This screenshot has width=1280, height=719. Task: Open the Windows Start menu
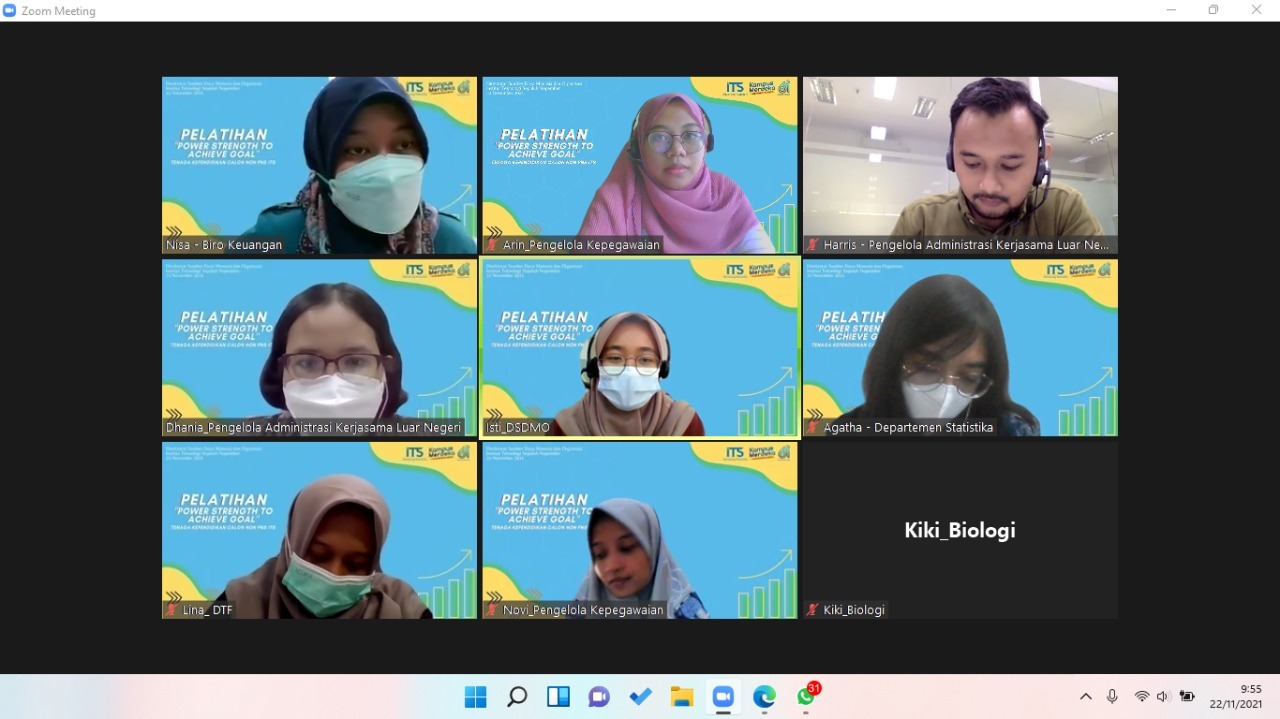tap(476, 697)
